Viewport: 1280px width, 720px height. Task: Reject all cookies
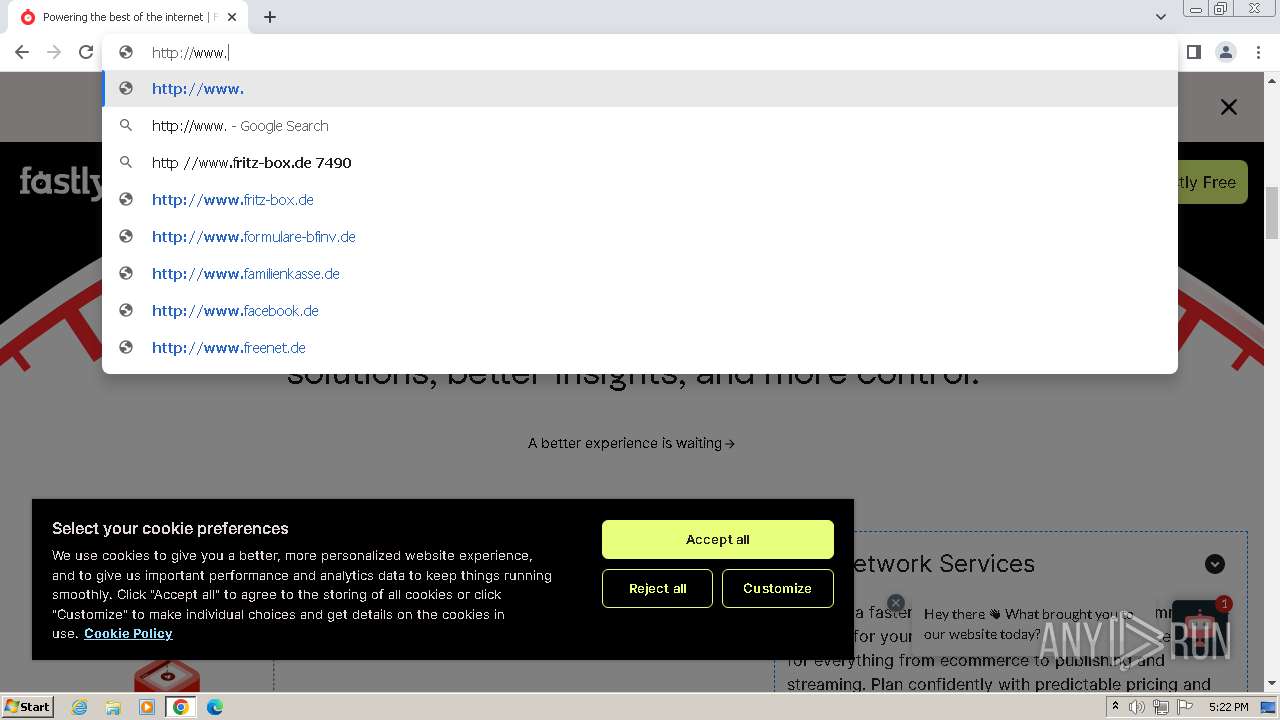pos(657,589)
